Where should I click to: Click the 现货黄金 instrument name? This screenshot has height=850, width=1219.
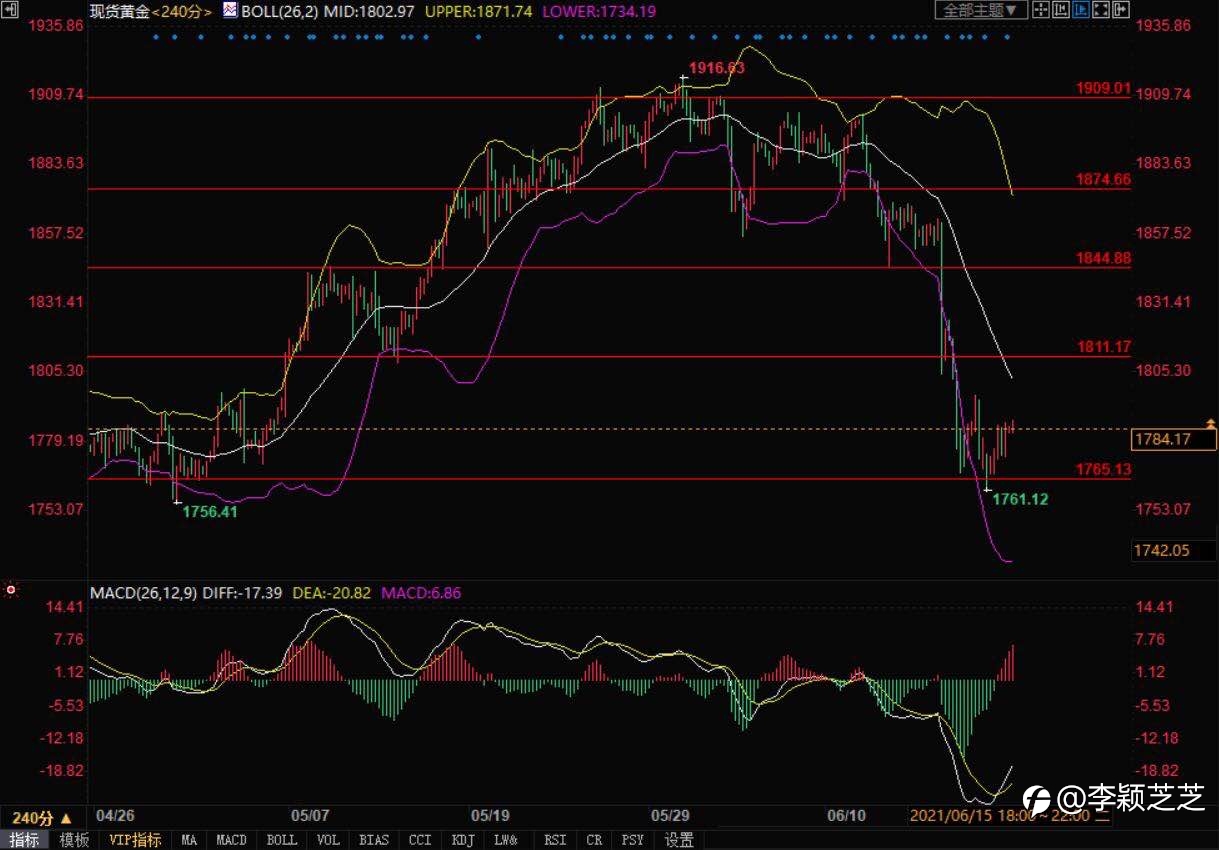[x=119, y=11]
